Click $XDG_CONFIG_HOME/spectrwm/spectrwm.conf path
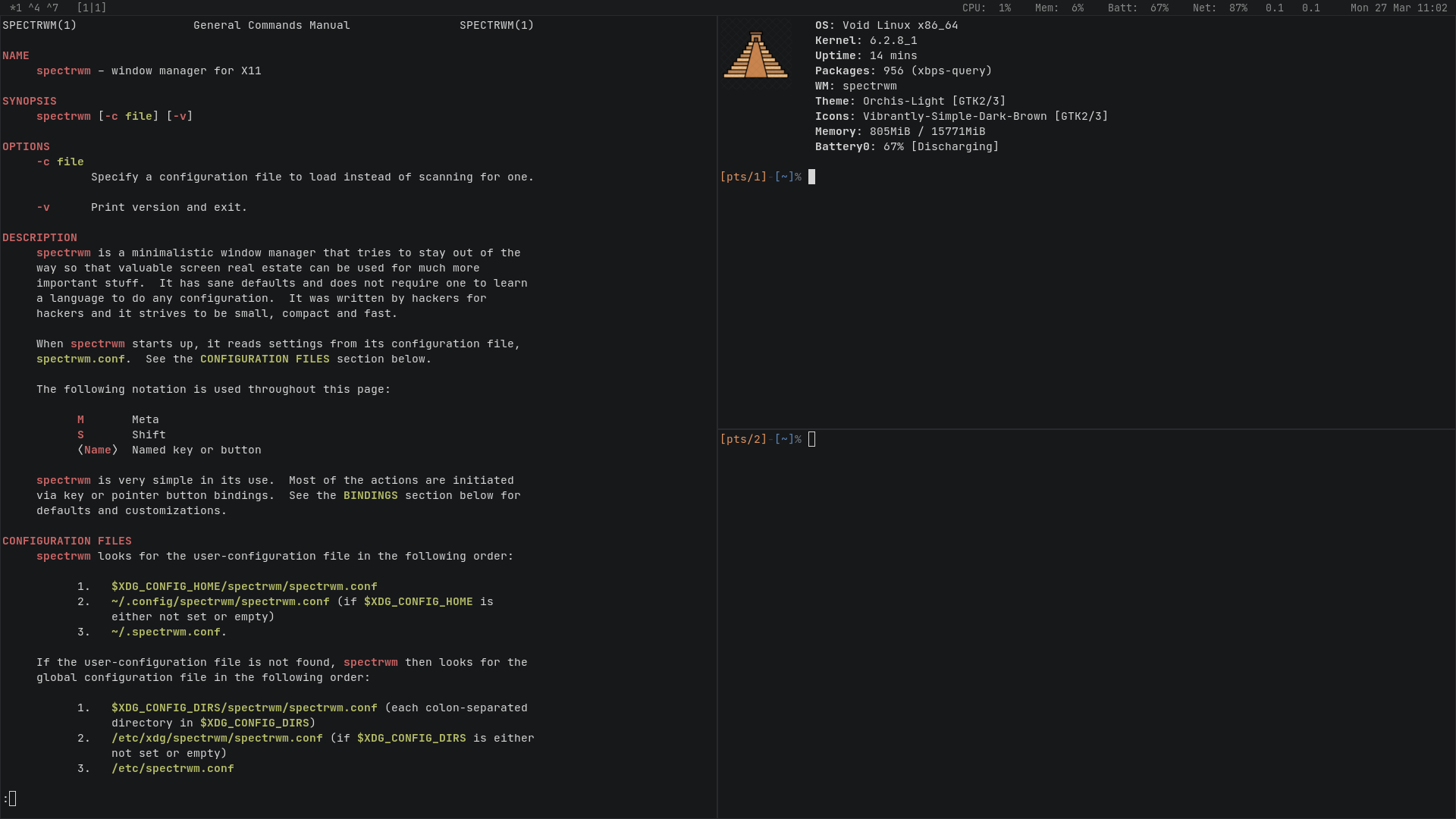 coord(244,586)
